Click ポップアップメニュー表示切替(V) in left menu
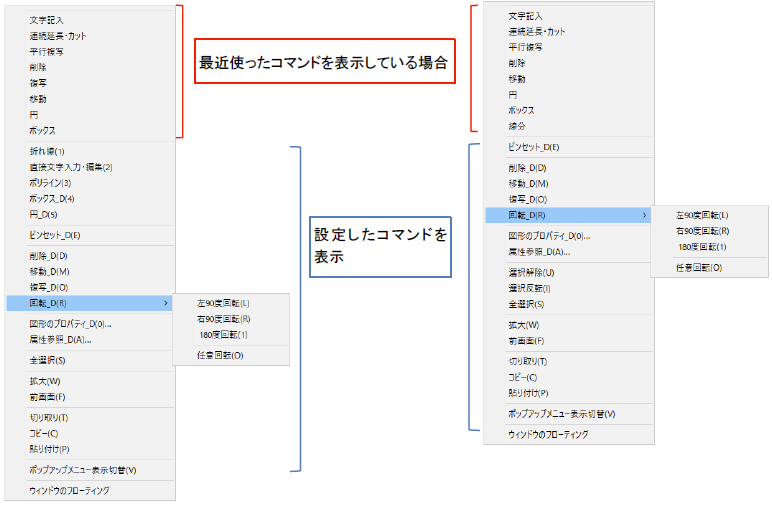 pos(83,470)
